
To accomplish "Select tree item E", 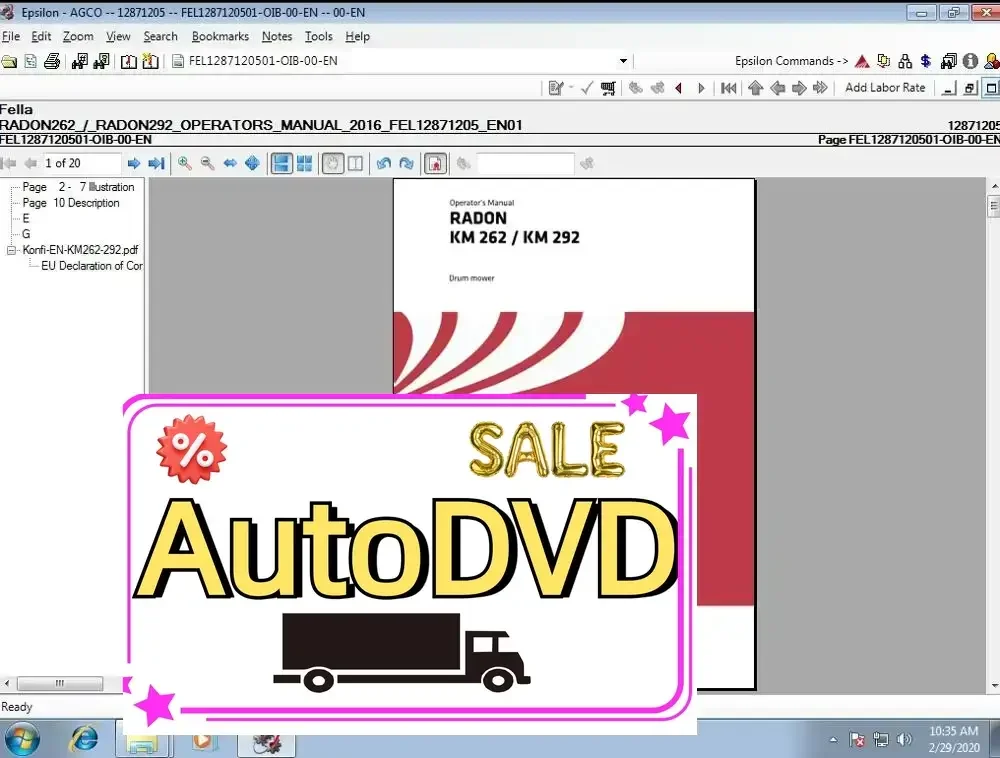I will pos(26,218).
